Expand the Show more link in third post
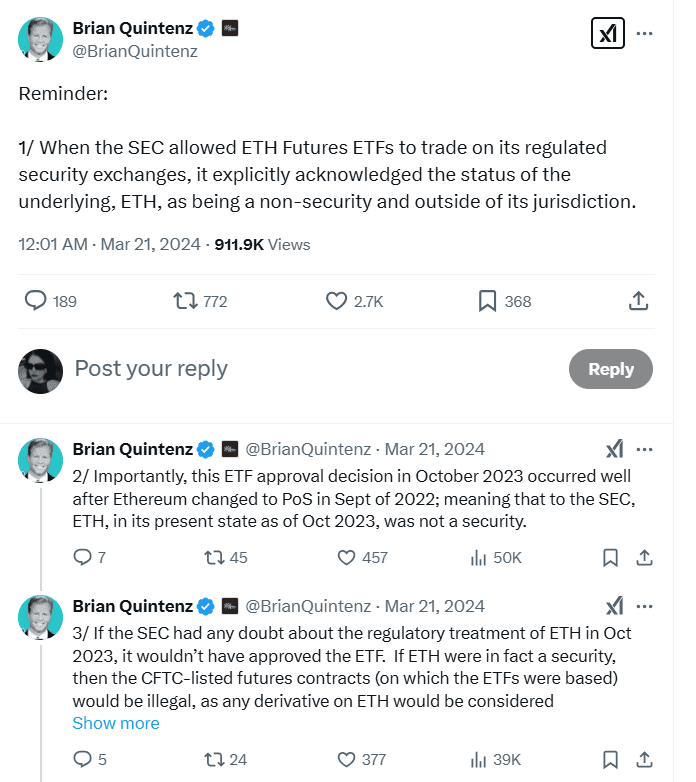Image resolution: width=696 pixels, height=782 pixels. [116, 723]
